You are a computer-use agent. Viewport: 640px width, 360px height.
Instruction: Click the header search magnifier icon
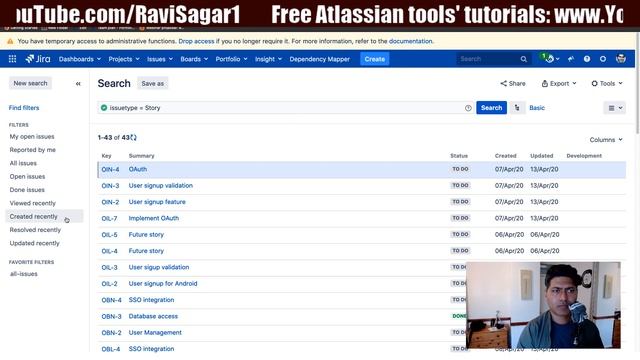tap(523, 59)
